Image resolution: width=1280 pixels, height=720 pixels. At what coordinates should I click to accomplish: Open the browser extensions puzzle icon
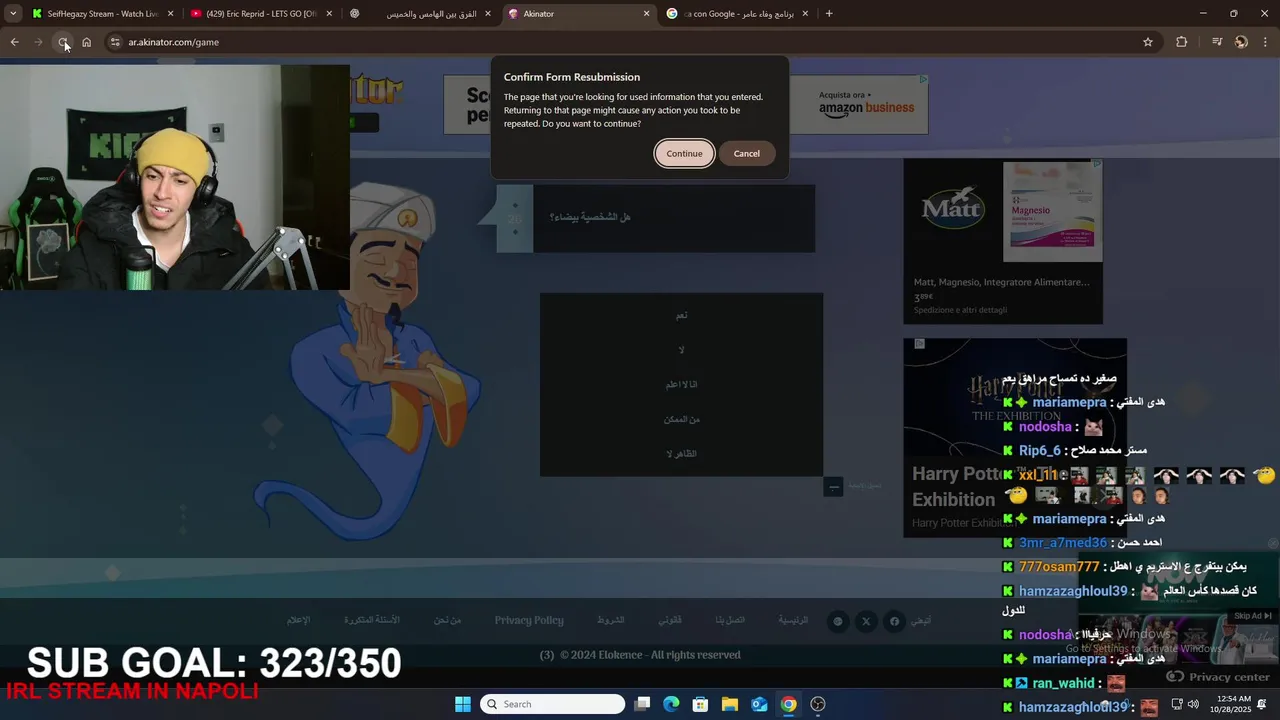[x=1181, y=42]
